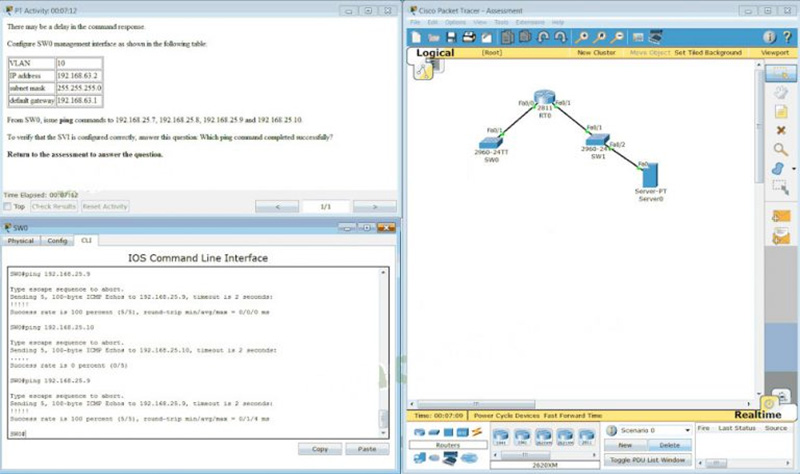The height and width of the screenshot is (474, 800).
Task: Open the Custom Devices Dialog icon
Action: (x=656, y=37)
